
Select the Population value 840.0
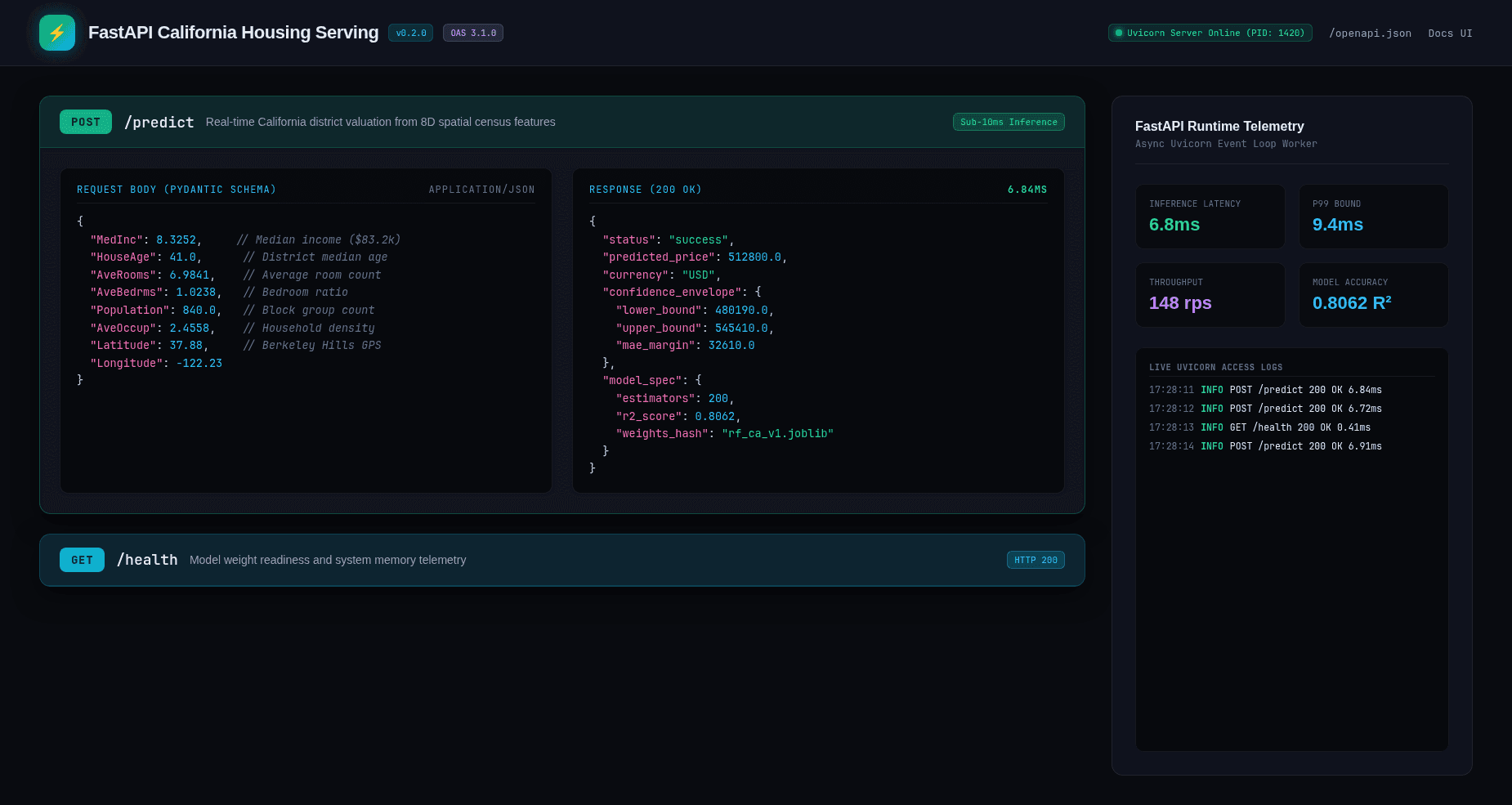199,311
